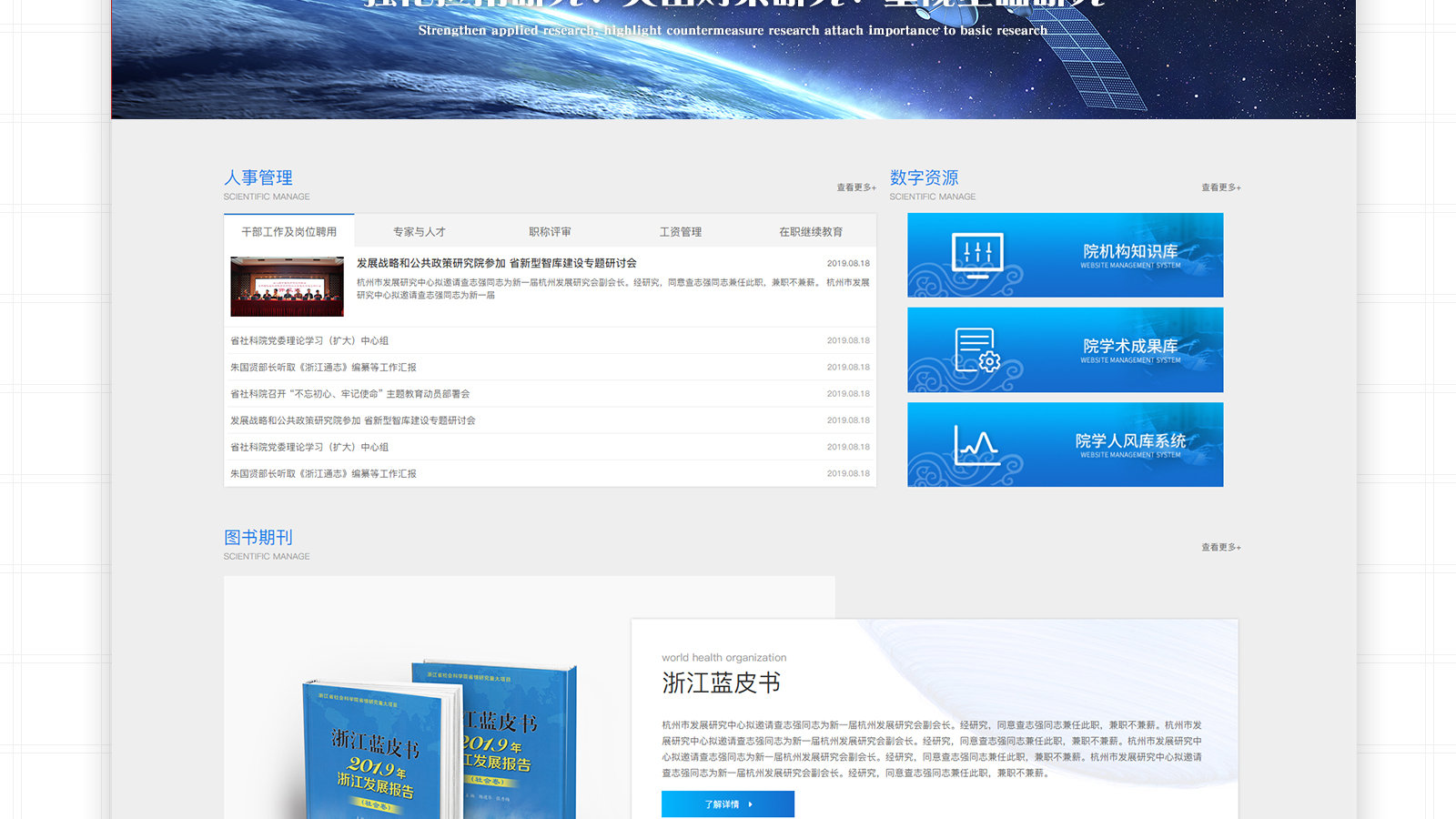Image resolution: width=1456 pixels, height=819 pixels.
Task: Click the 院机构知识库 title text
Action: 1130,251
